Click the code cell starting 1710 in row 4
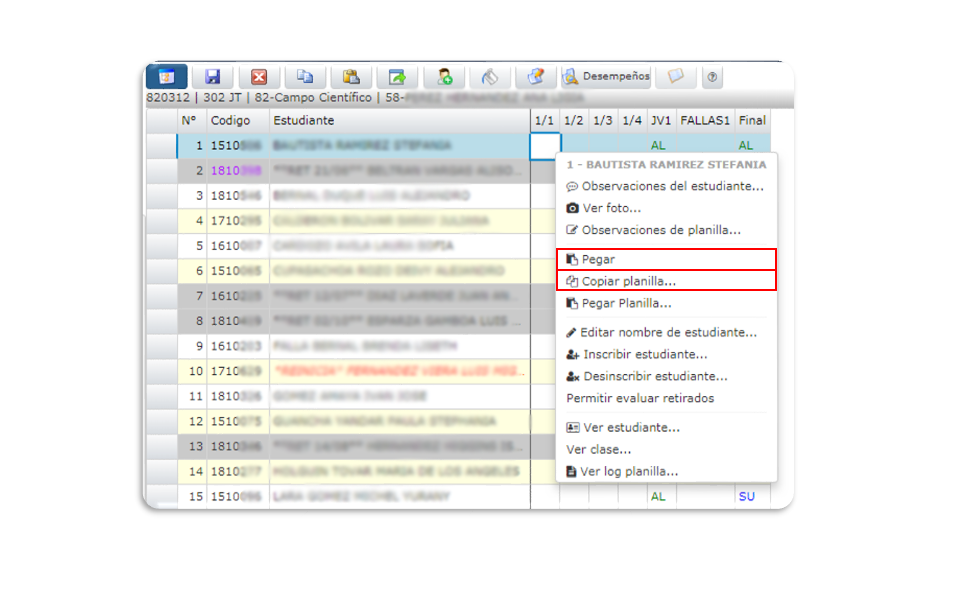 (237, 221)
